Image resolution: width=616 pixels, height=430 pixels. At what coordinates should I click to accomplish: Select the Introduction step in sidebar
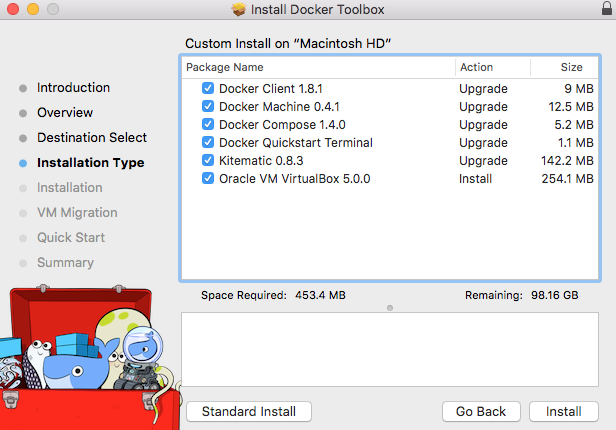point(73,88)
